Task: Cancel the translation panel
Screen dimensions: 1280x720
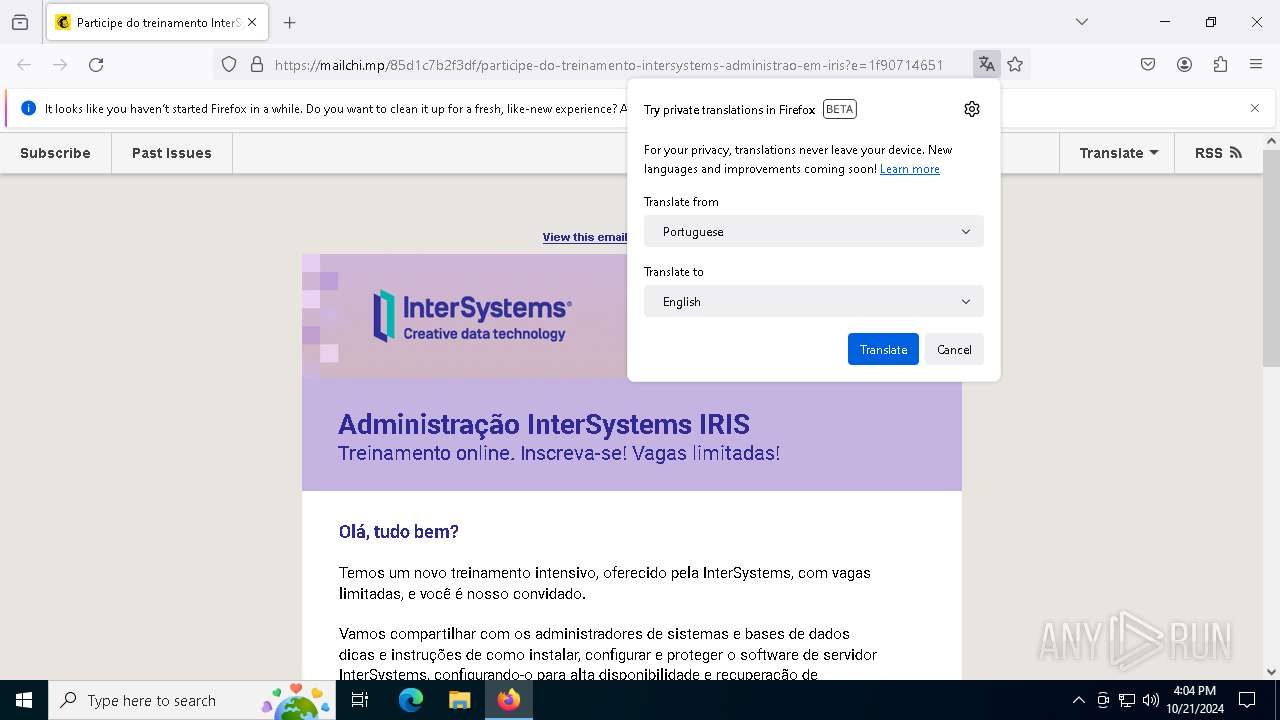Action: point(954,349)
